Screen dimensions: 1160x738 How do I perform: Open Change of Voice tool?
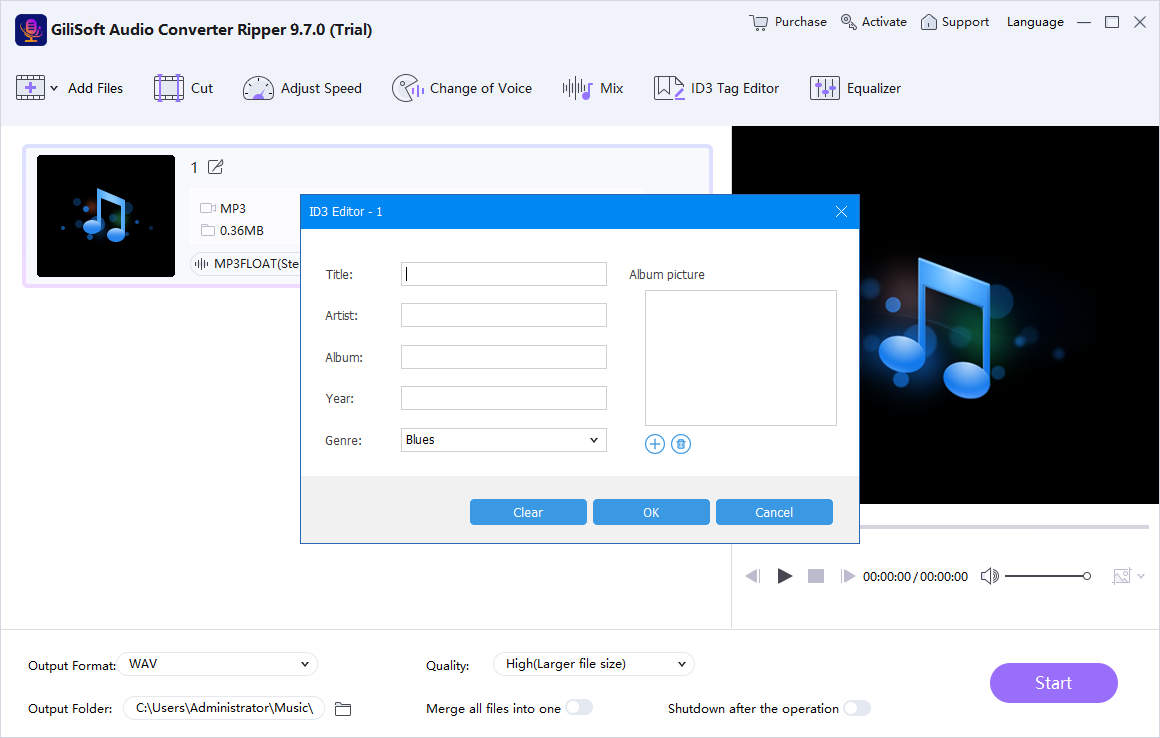(x=462, y=88)
